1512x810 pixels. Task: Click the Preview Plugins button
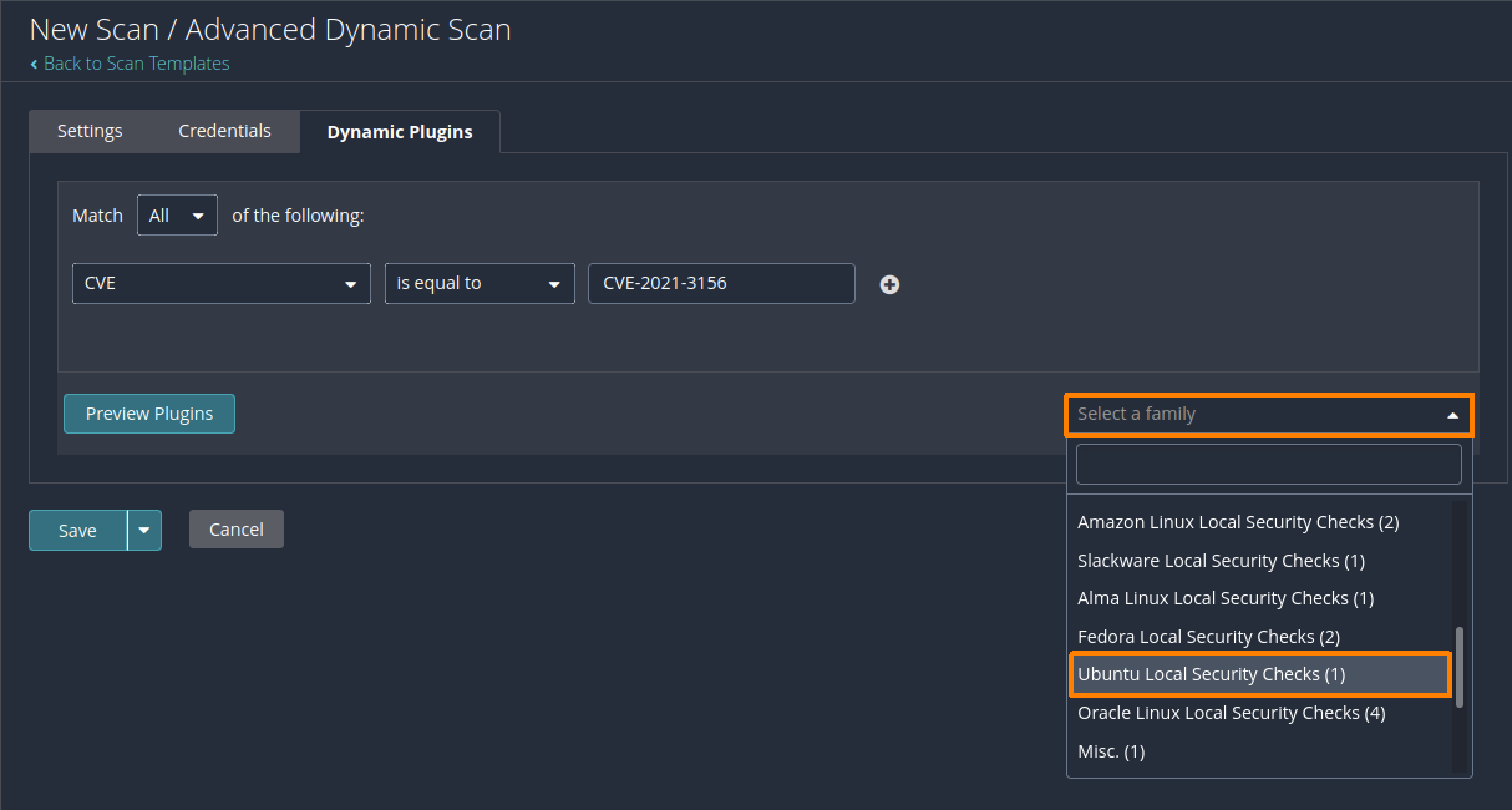pos(149,414)
